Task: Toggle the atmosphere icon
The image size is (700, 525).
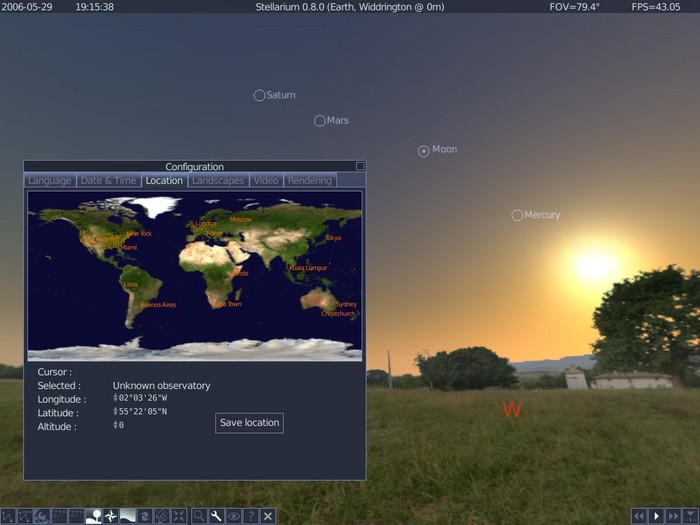Action: pyautogui.click(x=128, y=516)
